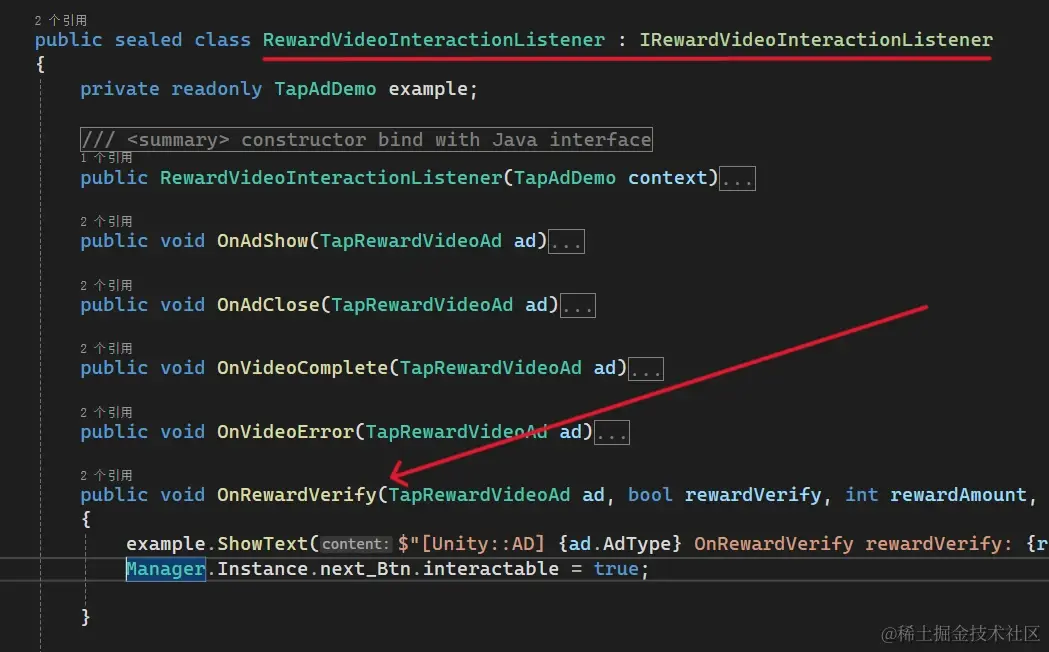This screenshot has height=652, width=1049.
Task: Click the OnAdClose method name
Action: coord(268,305)
